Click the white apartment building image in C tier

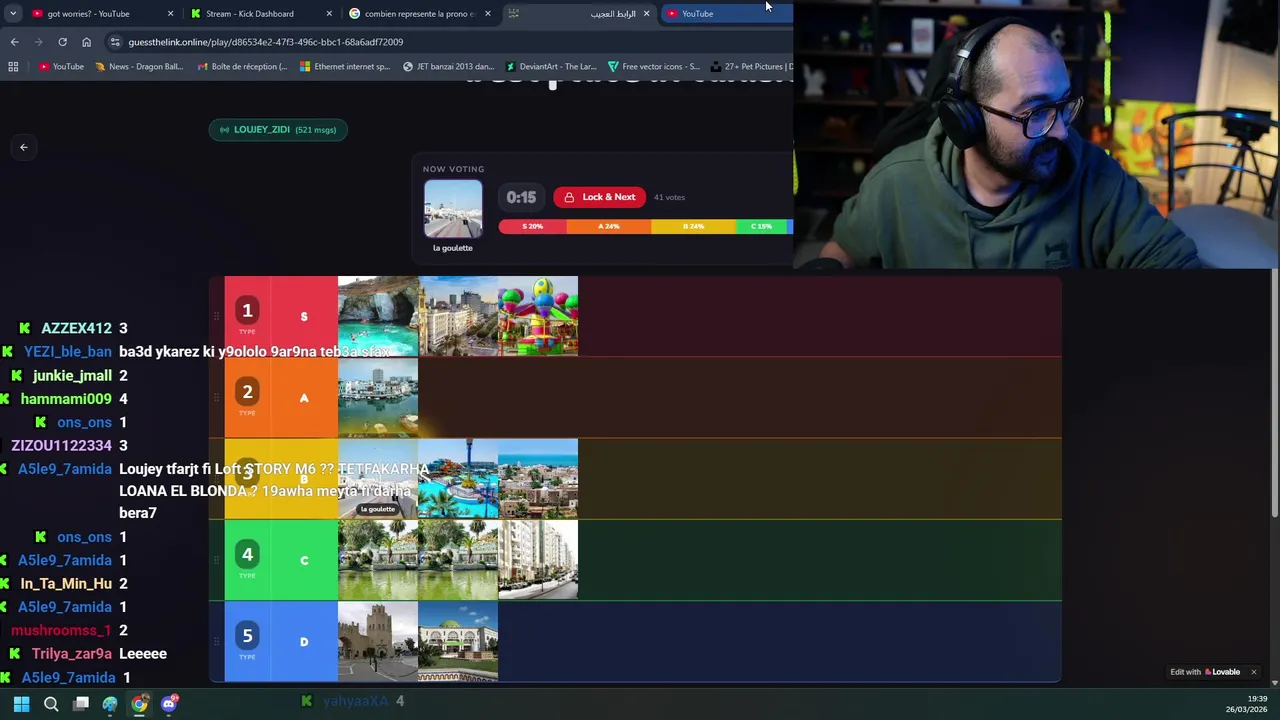pyautogui.click(x=538, y=560)
